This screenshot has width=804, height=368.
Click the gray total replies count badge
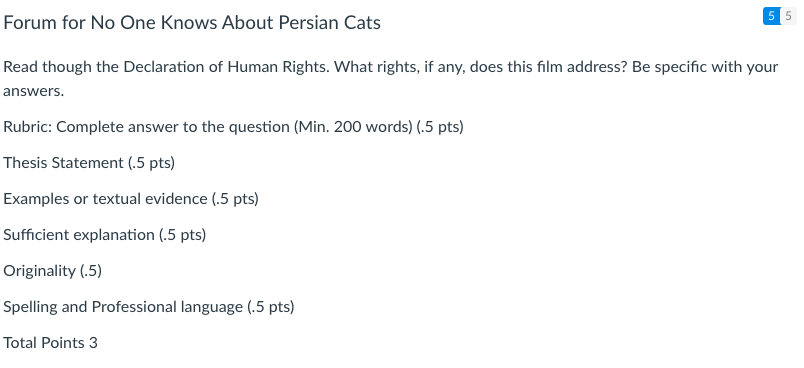[789, 16]
